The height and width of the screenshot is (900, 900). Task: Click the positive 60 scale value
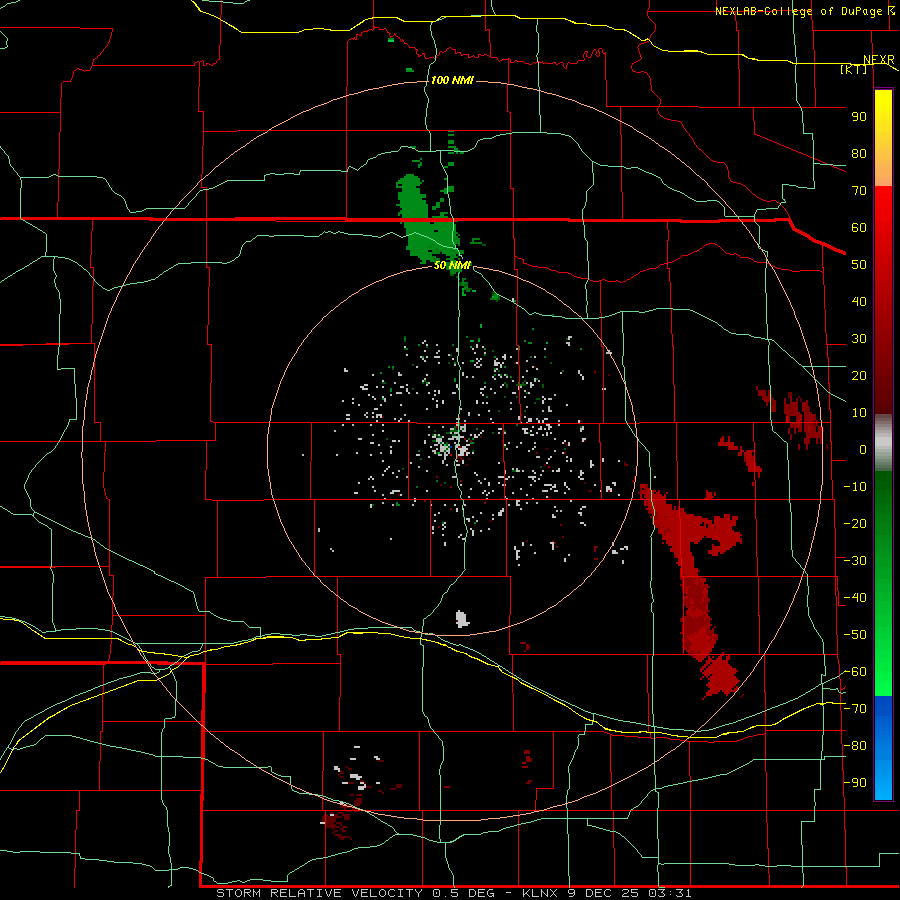[x=859, y=228]
